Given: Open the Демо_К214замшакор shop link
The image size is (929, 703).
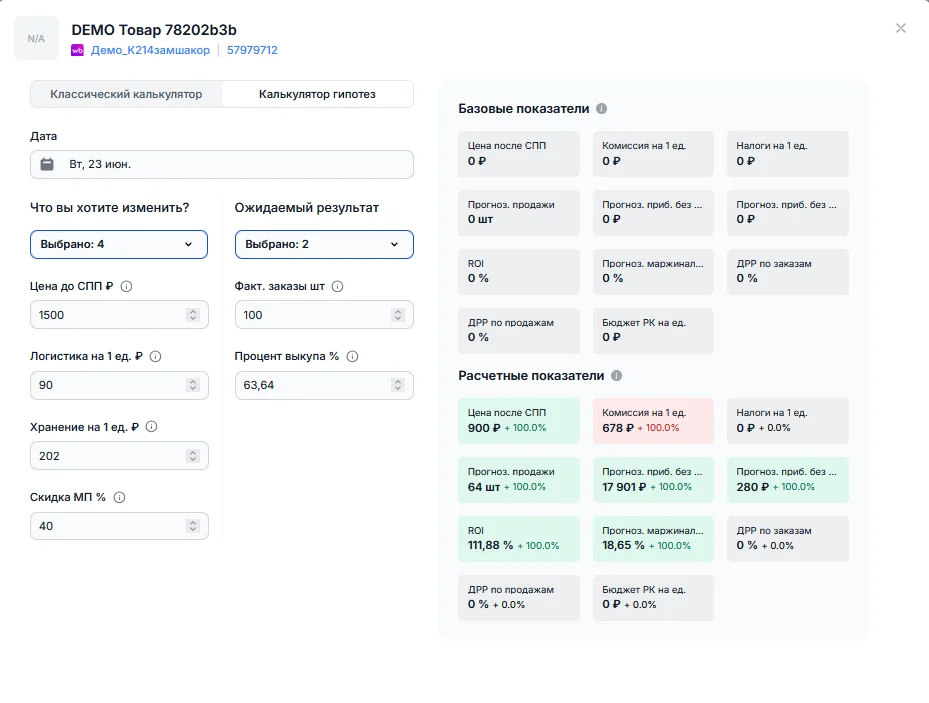Looking at the screenshot, I should tap(150, 50).
